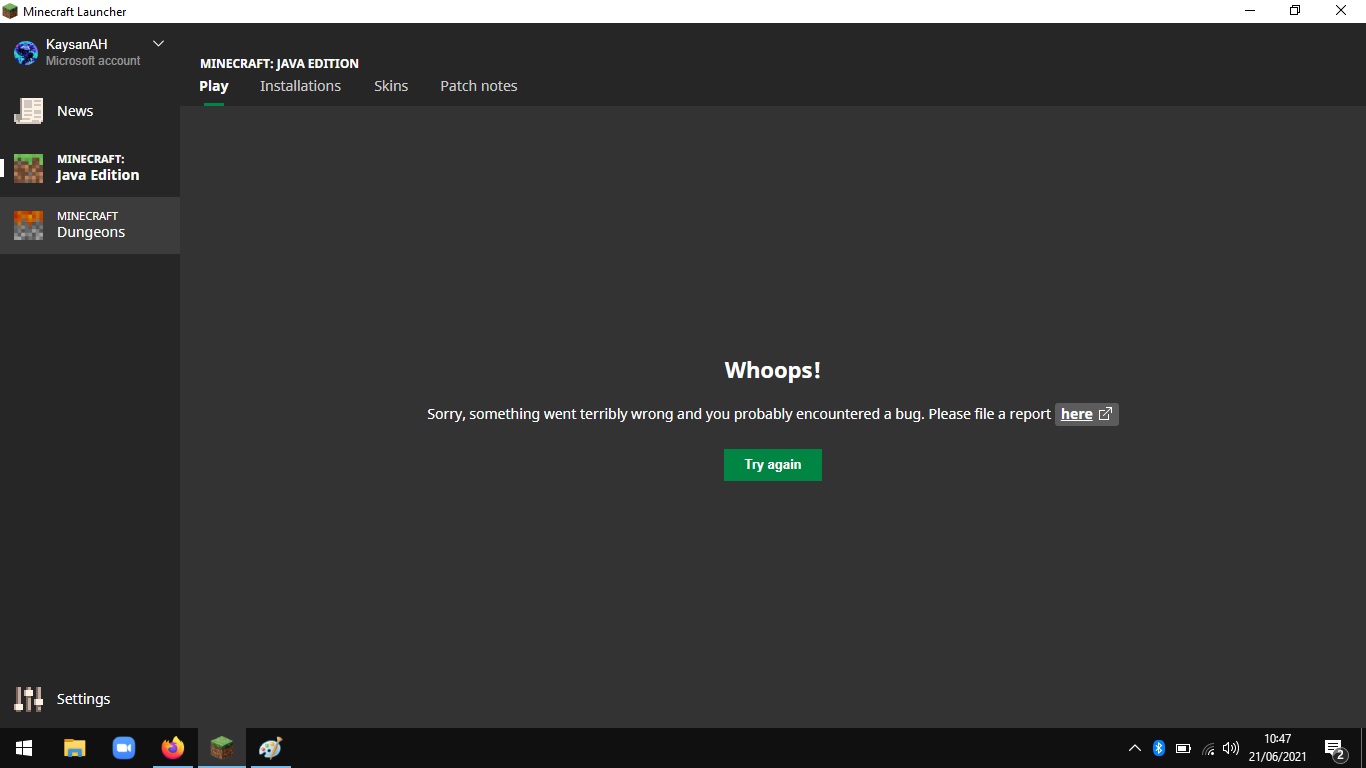Open the taskbar clock and date
The height and width of the screenshot is (768, 1366).
click(x=1277, y=748)
